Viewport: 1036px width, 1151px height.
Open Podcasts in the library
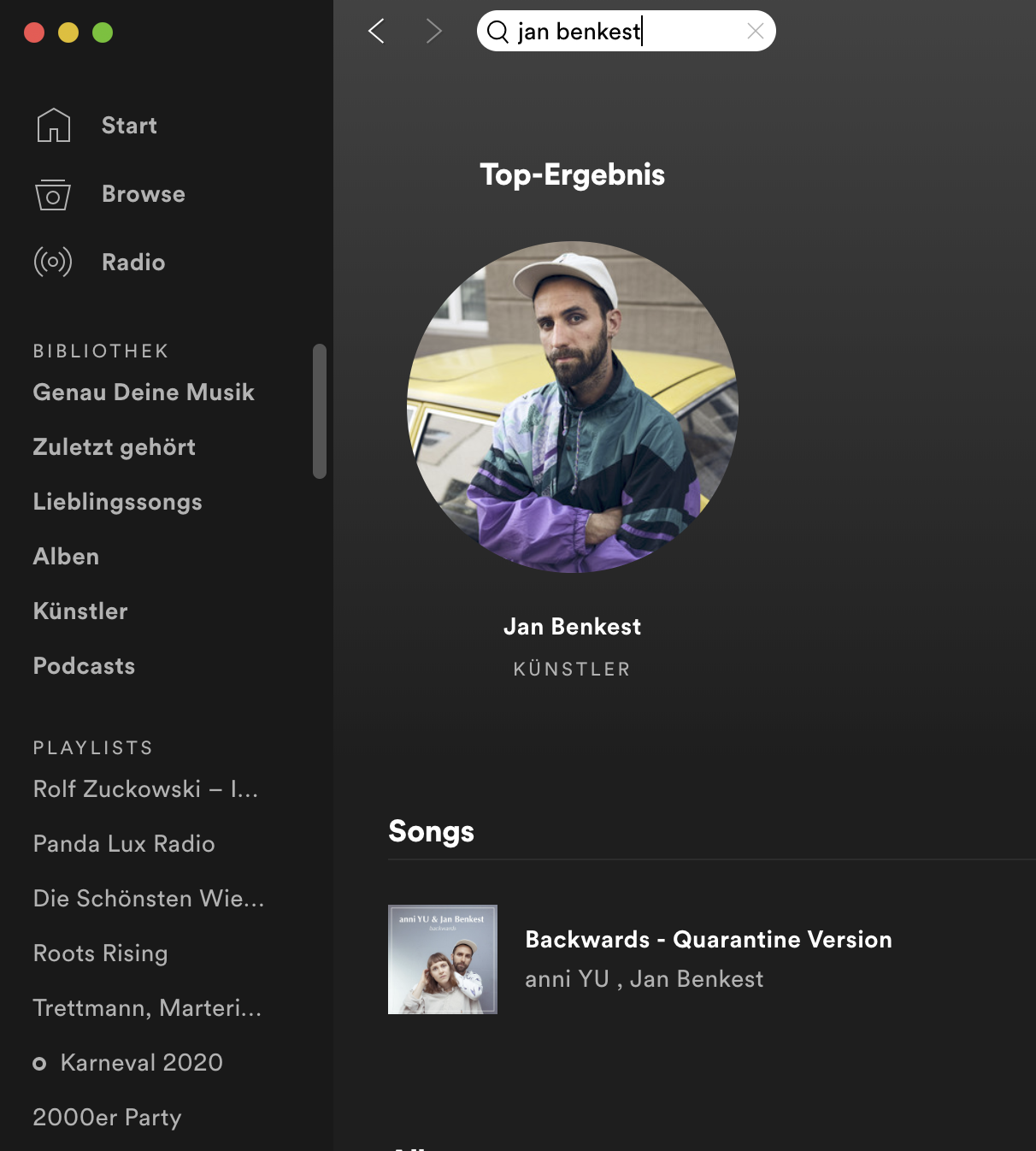[84, 665]
